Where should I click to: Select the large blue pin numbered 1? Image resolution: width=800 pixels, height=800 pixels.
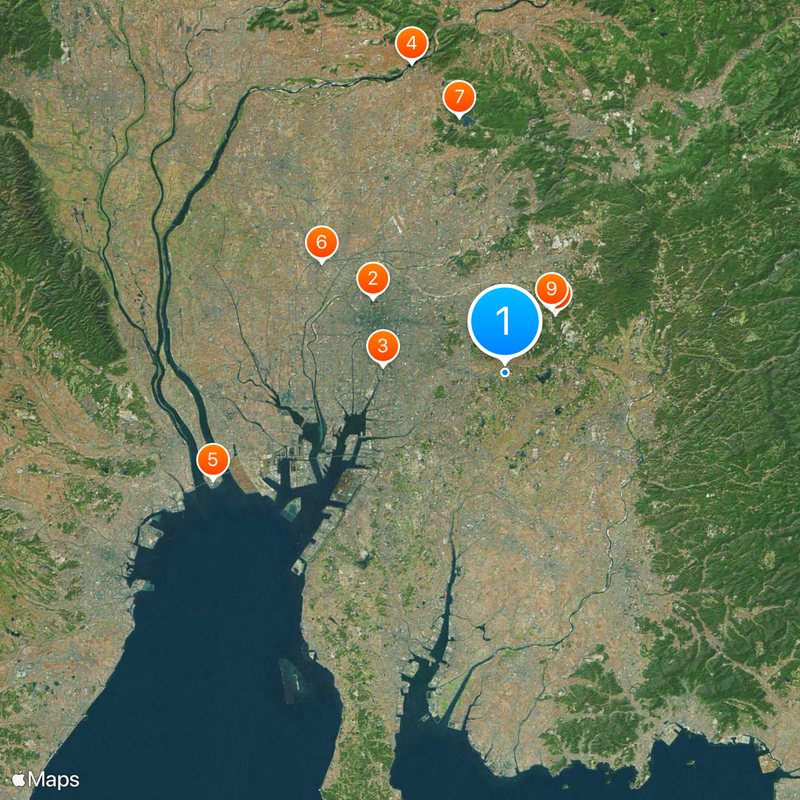[x=505, y=321]
